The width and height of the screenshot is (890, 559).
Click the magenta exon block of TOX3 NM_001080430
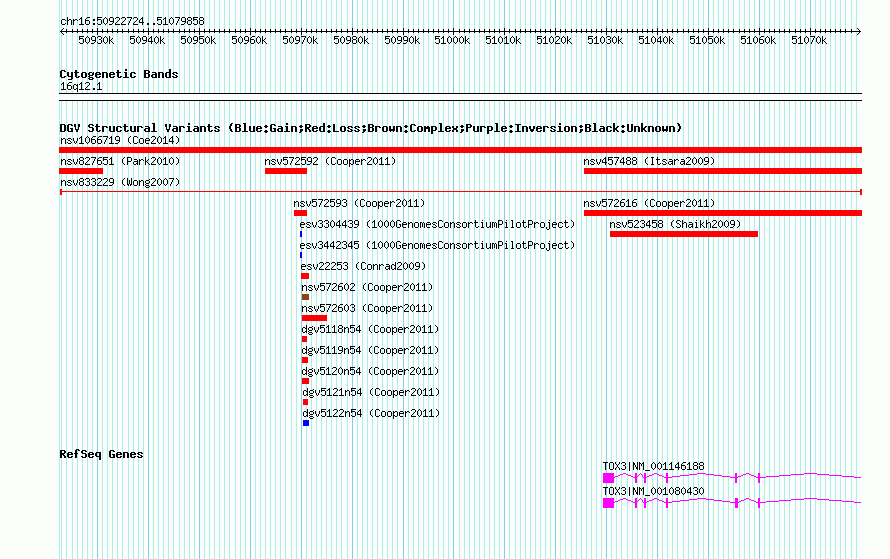click(x=608, y=503)
